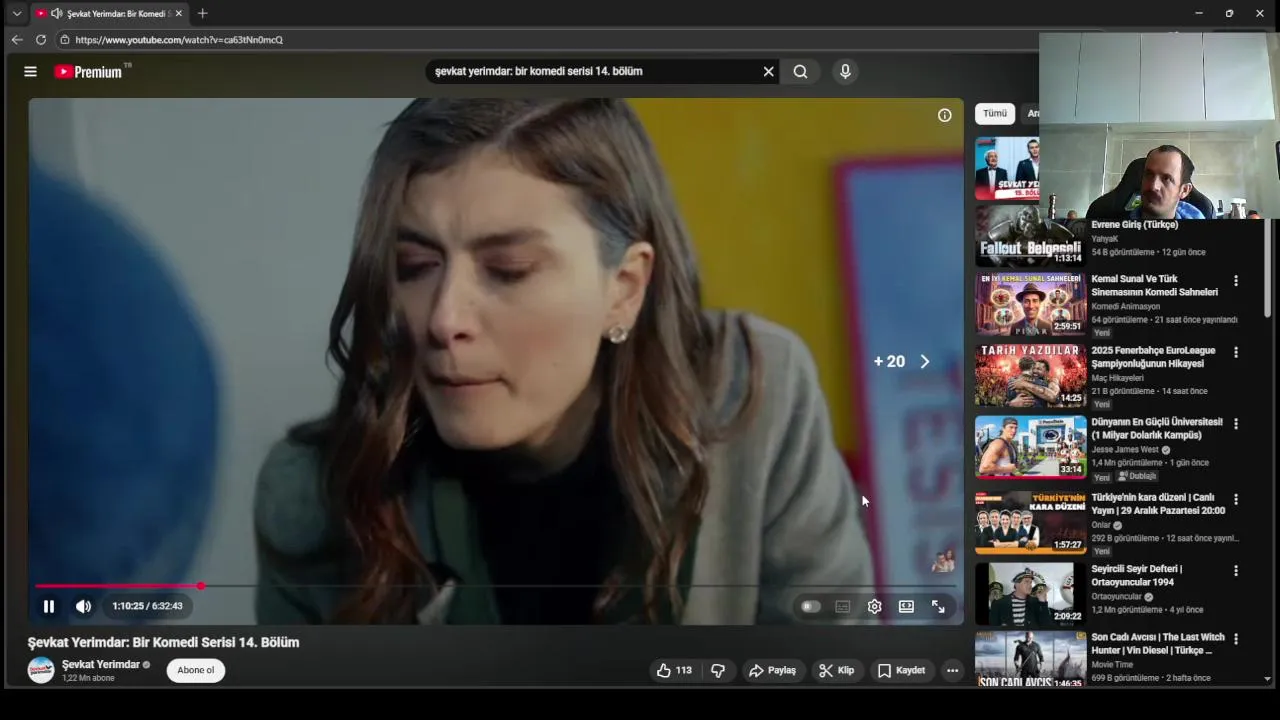The height and width of the screenshot is (720, 1280).
Task: Click the red playhead scrubber
Action: click(200, 586)
